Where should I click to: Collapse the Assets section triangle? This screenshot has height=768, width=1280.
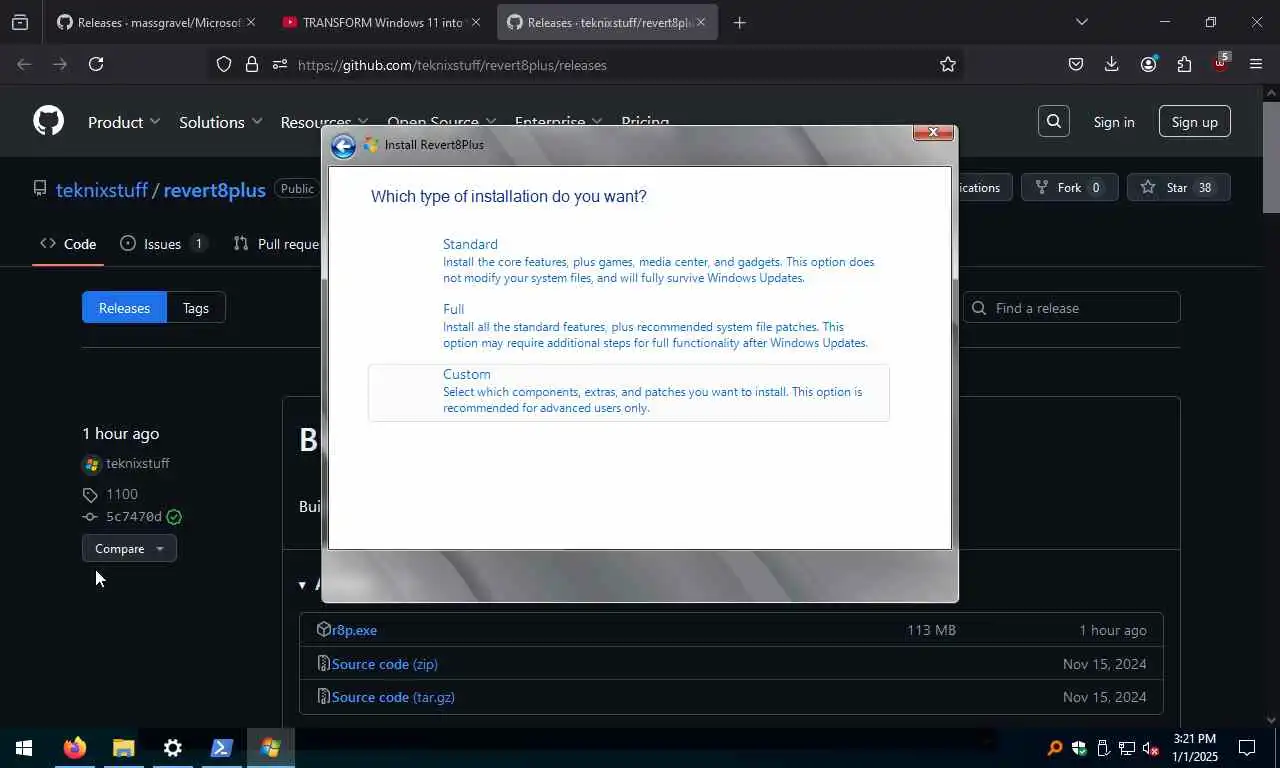click(x=302, y=585)
